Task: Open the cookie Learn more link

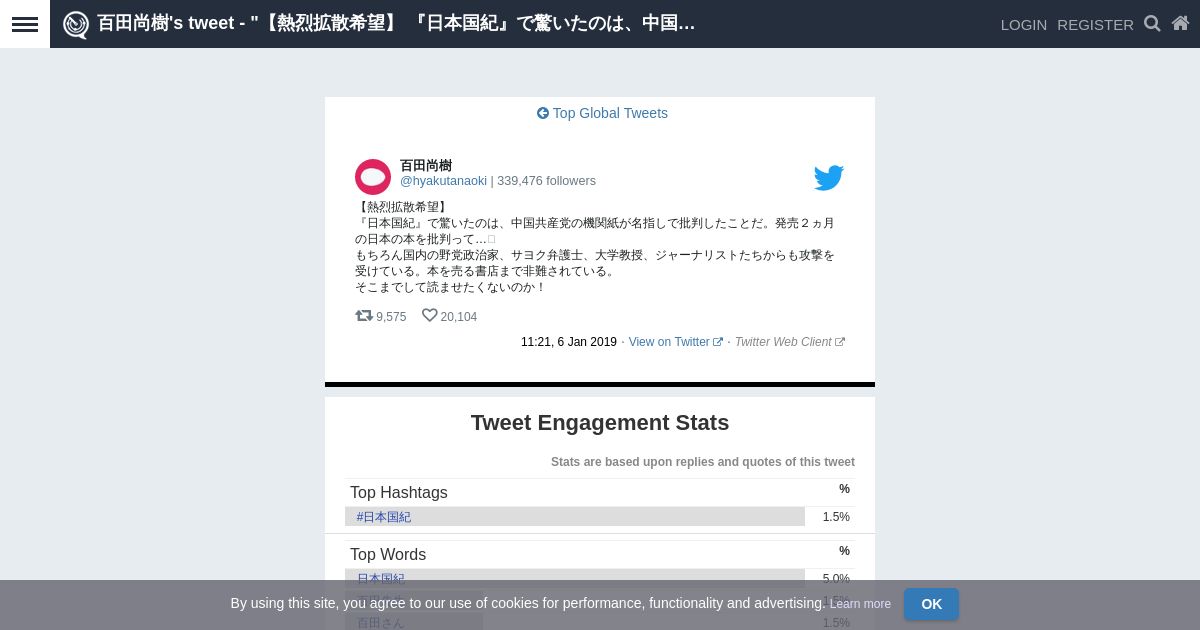Action: [860, 604]
